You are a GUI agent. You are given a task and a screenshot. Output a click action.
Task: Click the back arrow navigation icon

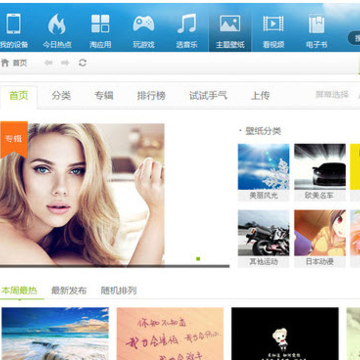pyautogui.click(x=49, y=63)
